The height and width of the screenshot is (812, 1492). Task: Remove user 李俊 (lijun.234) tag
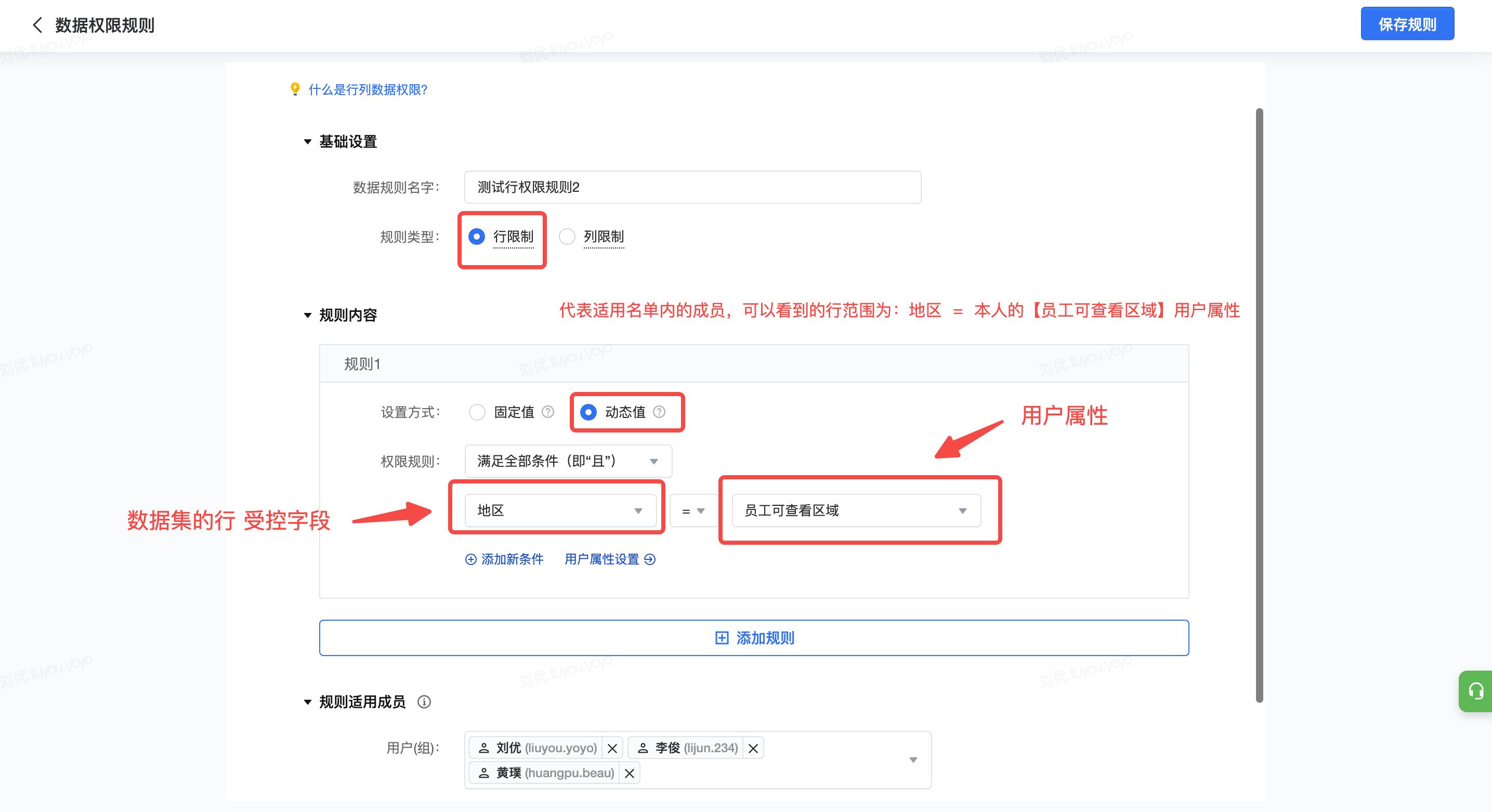pos(753,748)
